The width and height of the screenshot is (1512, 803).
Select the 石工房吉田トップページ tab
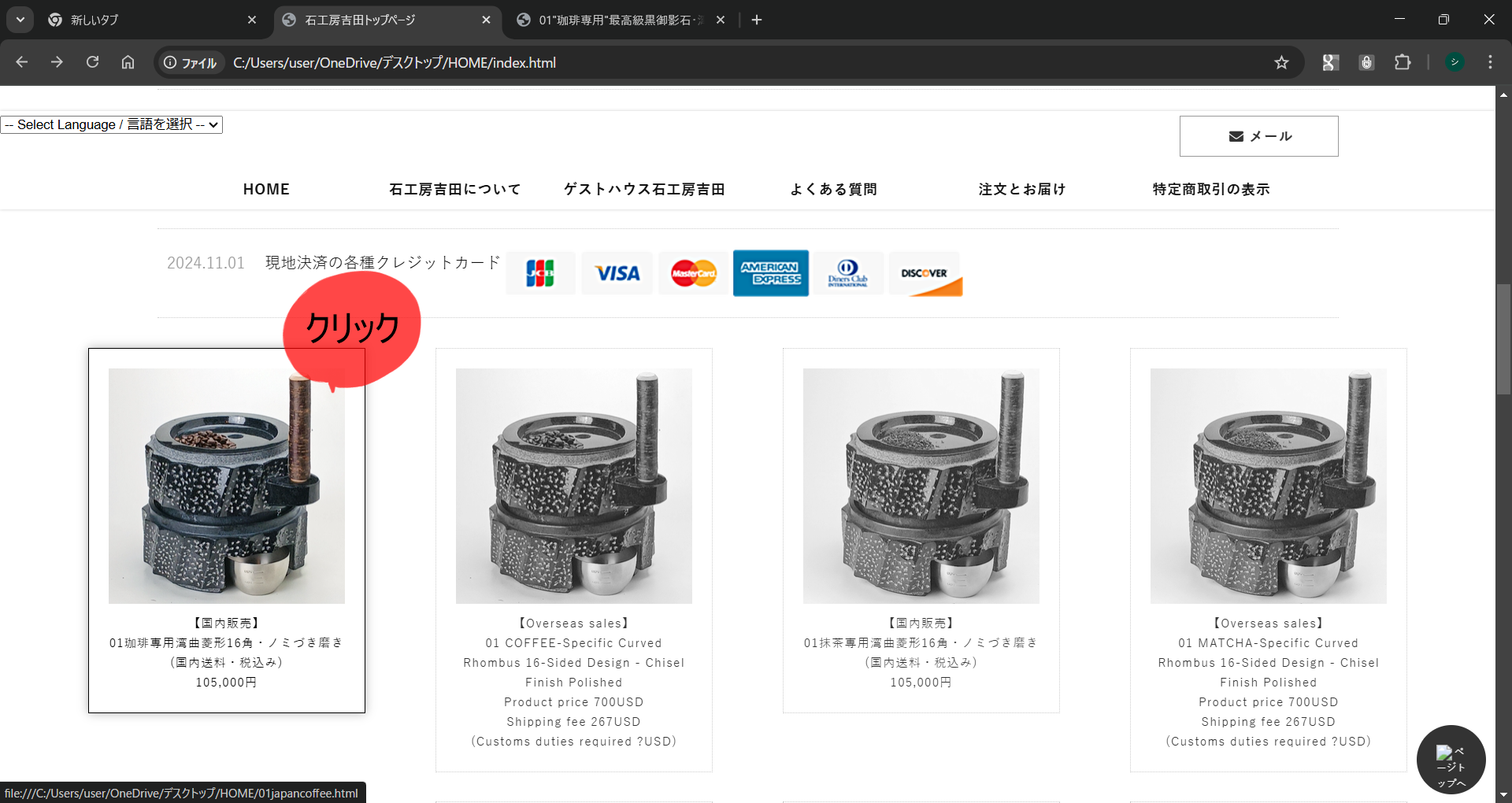[x=386, y=20]
